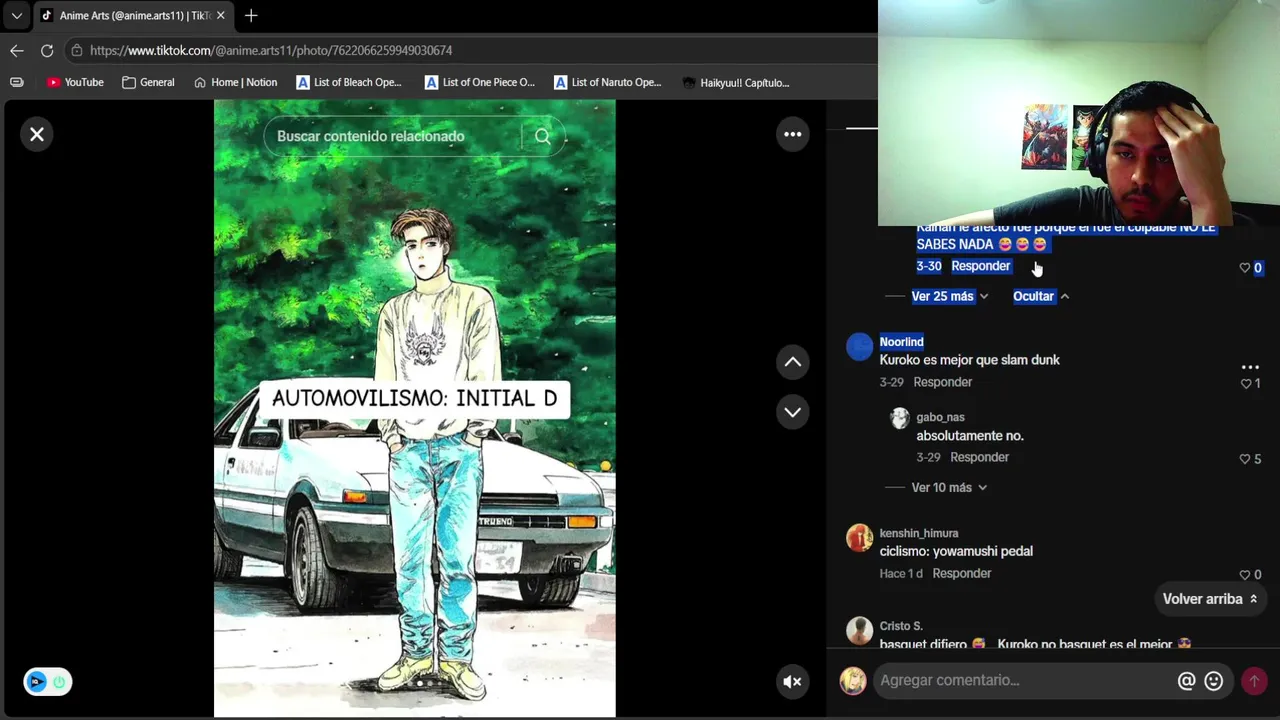Open more options on Noorlind's comment
1280x720 pixels.
[1250, 367]
